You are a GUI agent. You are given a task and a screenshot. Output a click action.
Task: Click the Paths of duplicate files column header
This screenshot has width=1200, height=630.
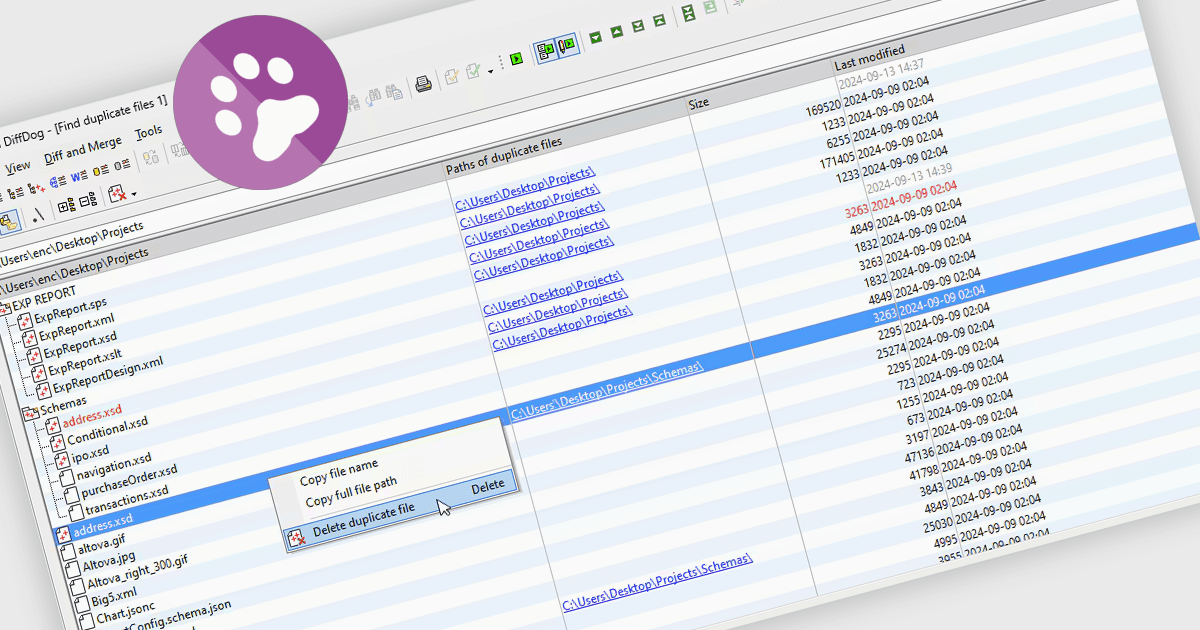point(504,157)
